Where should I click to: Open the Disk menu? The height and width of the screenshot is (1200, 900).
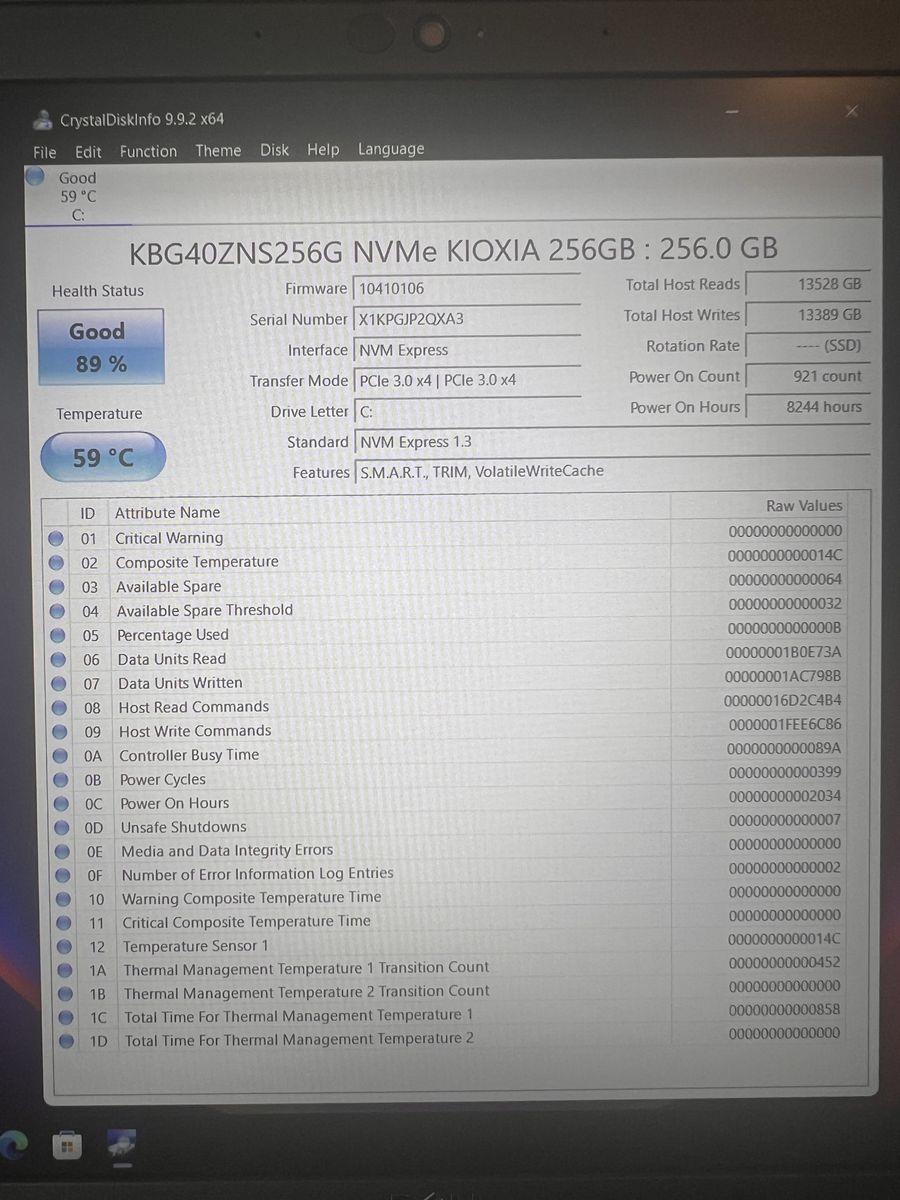pyautogui.click(x=274, y=150)
